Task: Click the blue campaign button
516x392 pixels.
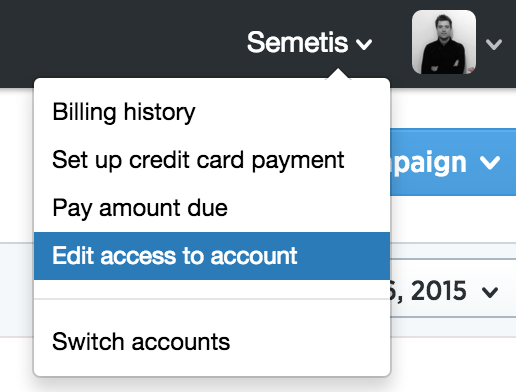Action: [453, 162]
